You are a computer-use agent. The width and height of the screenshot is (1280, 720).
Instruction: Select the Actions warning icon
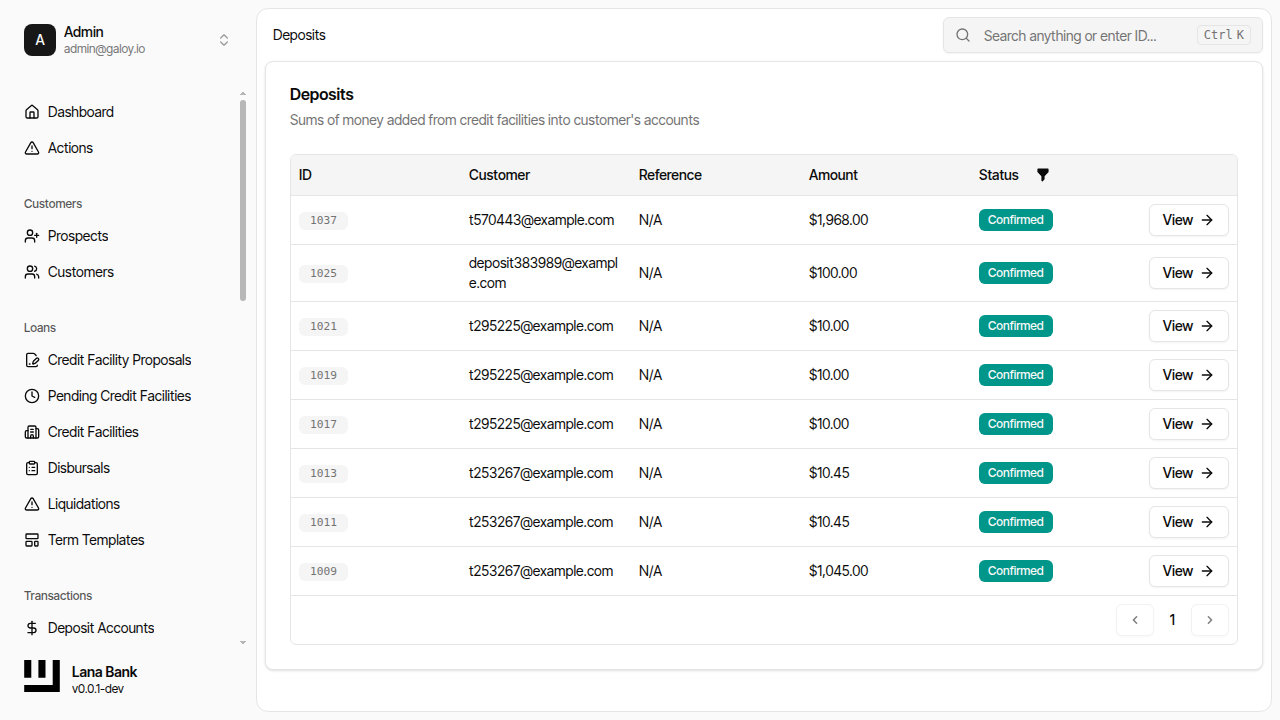click(31, 147)
